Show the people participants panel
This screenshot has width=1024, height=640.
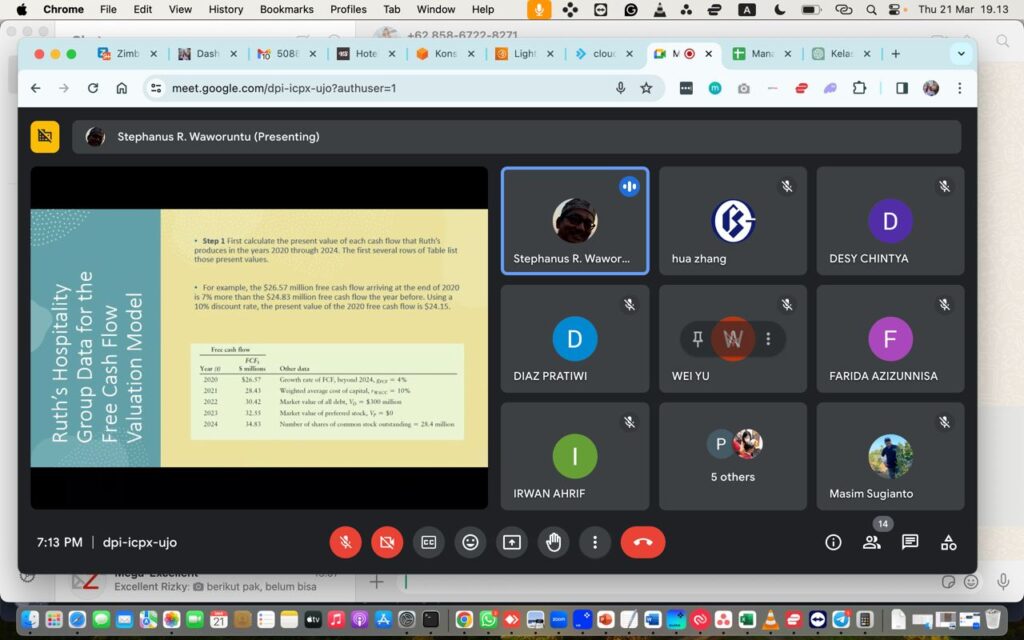click(x=871, y=542)
